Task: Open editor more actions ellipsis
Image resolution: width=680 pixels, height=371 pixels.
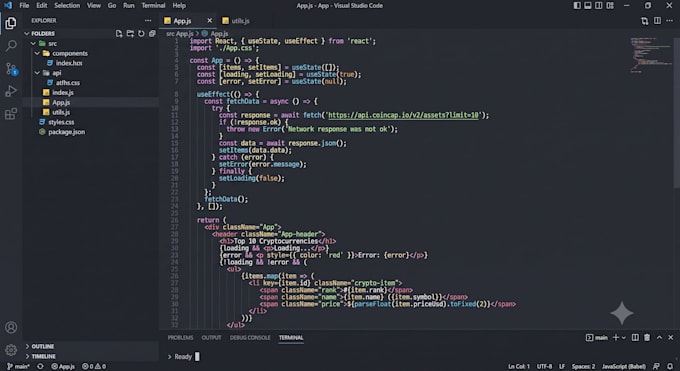Action: click(x=670, y=21)
